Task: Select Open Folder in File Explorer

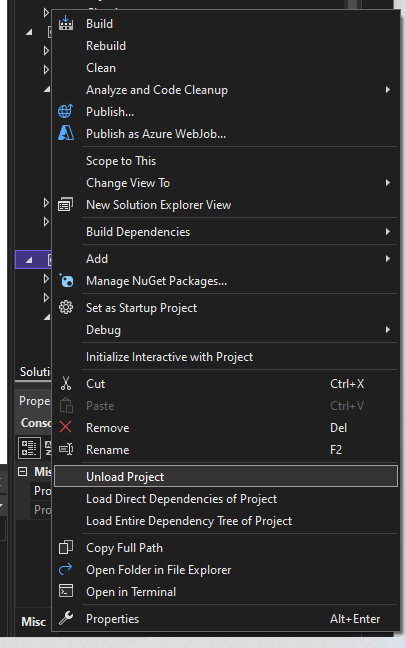Action: [x=226, y=569]
